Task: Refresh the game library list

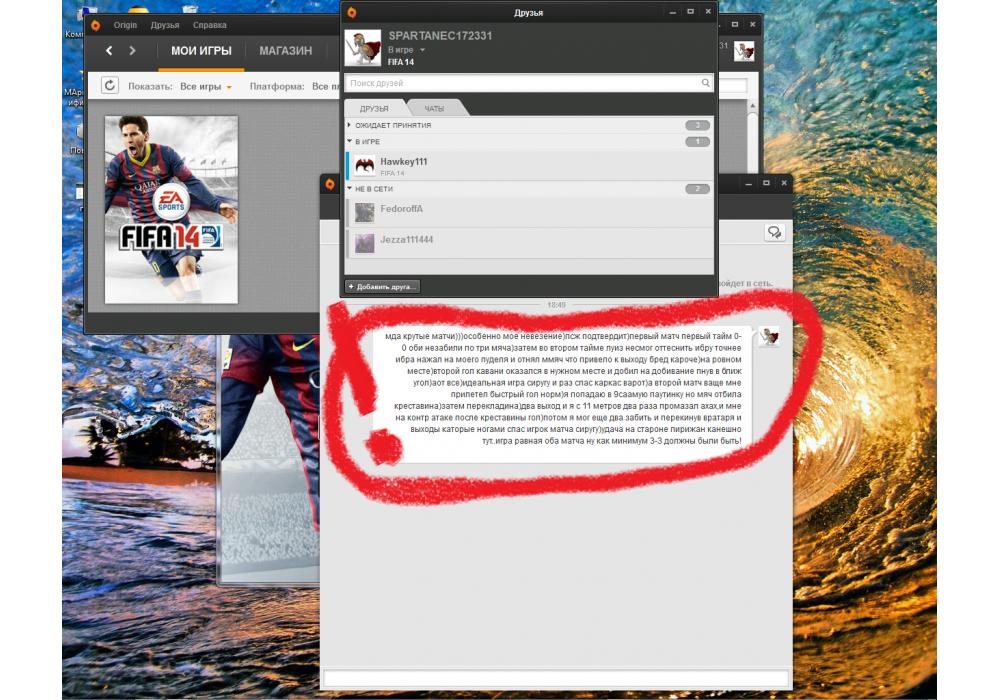Action: pos(110,85)
